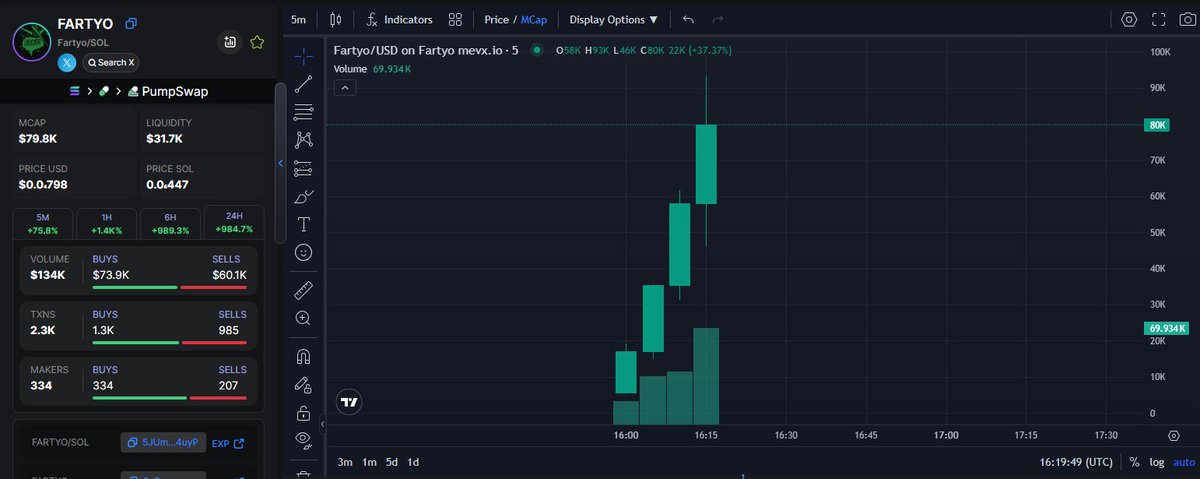The image size is (1200, 479).
Task: Click the MCAP $79.8K card
Action: pyautogui.click(x=74, y=130)
